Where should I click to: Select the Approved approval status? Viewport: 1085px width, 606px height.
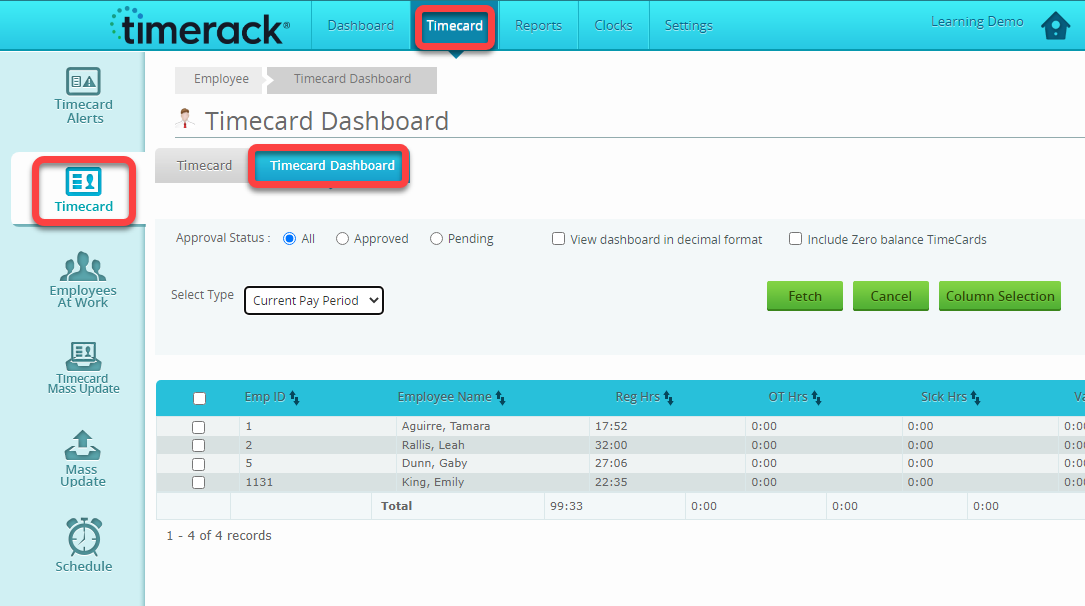pyautogui.click(x=341, y=238)
